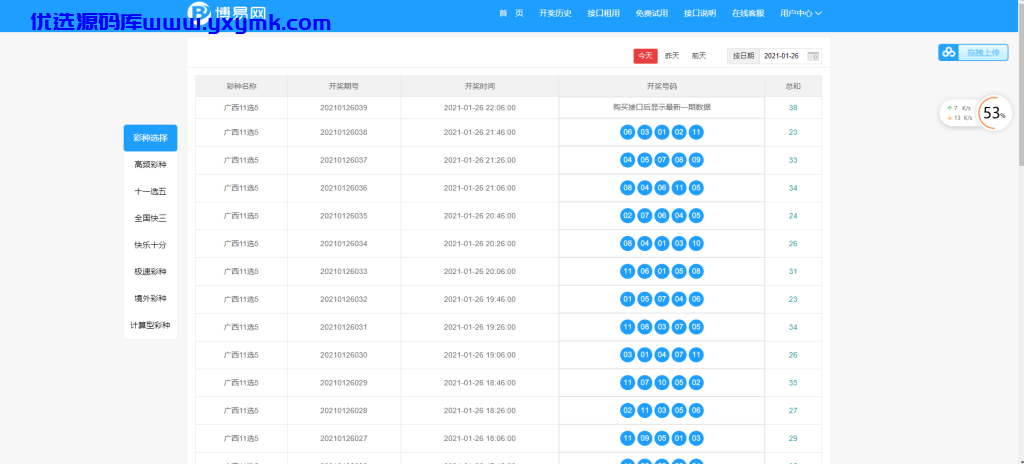Click ball 11 in issue 20210126033
The height and width of the screenshot is (464, 1024).
tap(628, 271)
